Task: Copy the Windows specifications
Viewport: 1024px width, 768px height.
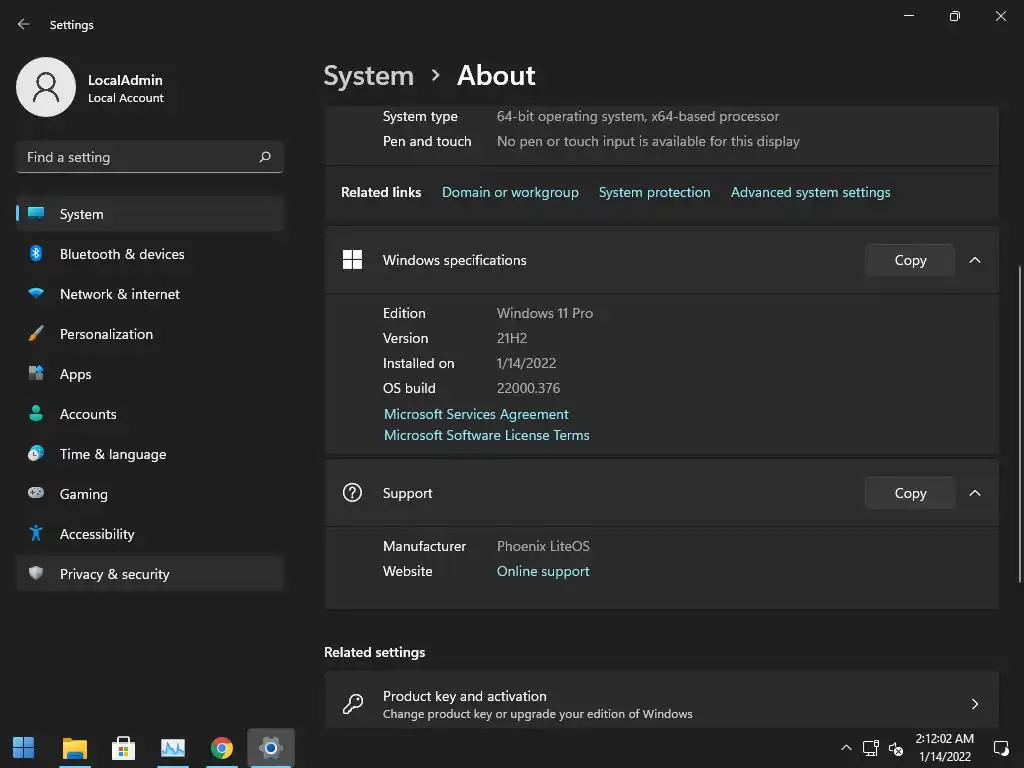Action: pos(910,260)
